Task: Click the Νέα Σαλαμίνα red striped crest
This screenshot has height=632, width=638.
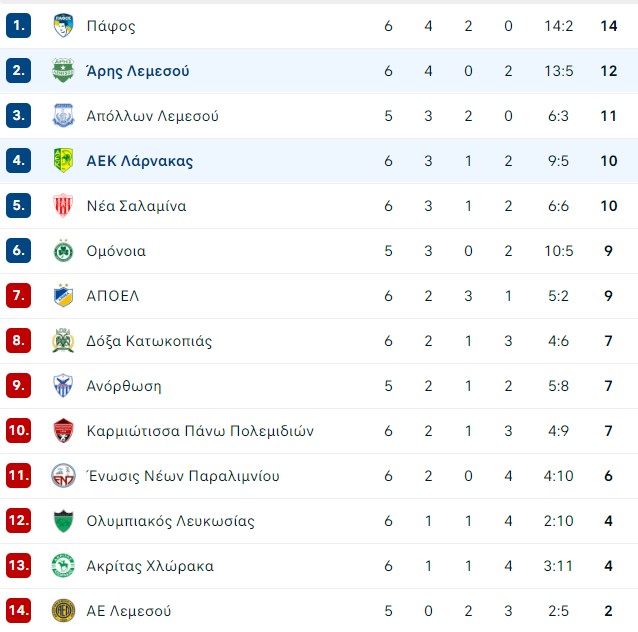Action: (63, 206)
